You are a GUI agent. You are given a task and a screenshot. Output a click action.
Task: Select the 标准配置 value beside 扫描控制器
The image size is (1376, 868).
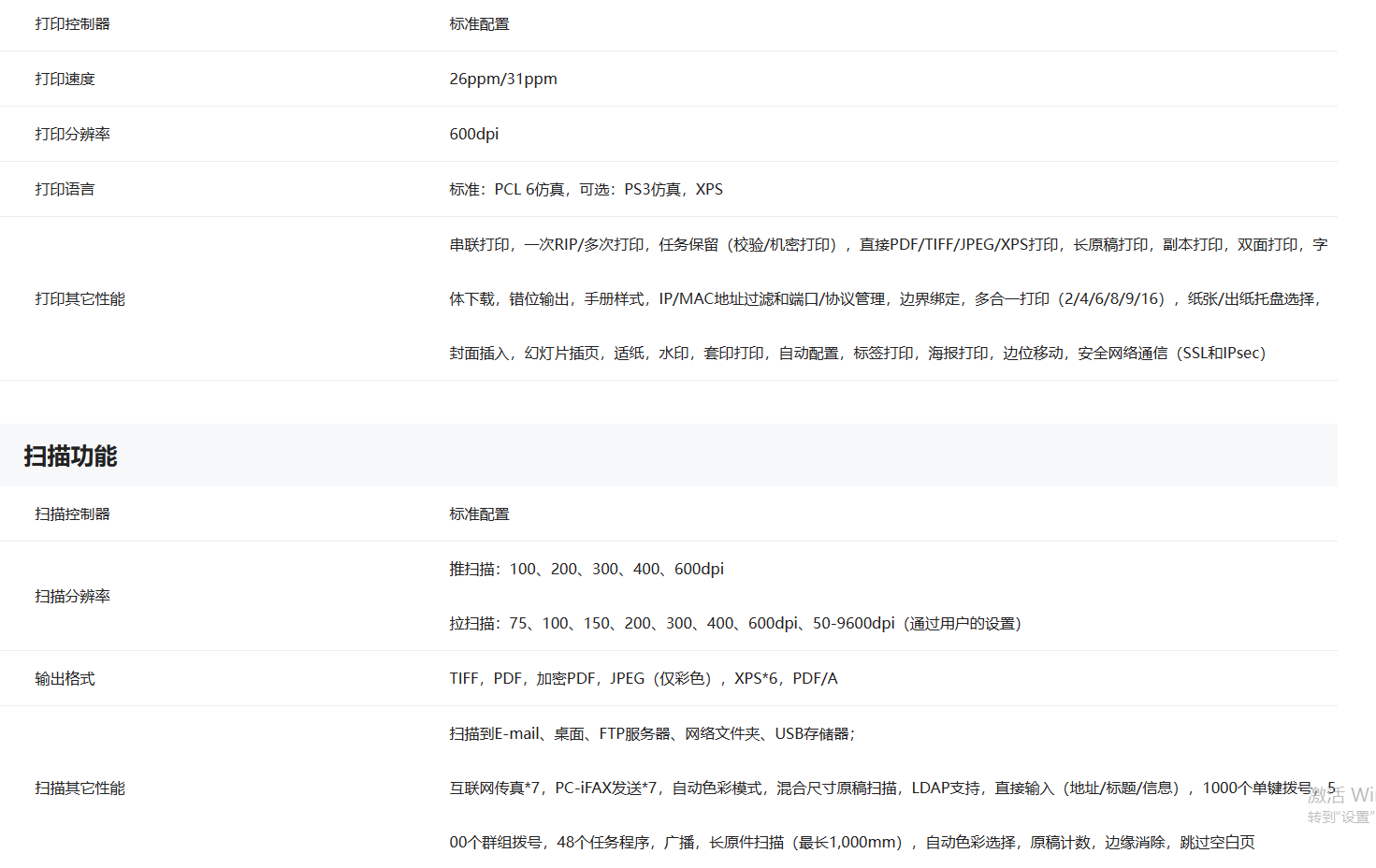479,514
